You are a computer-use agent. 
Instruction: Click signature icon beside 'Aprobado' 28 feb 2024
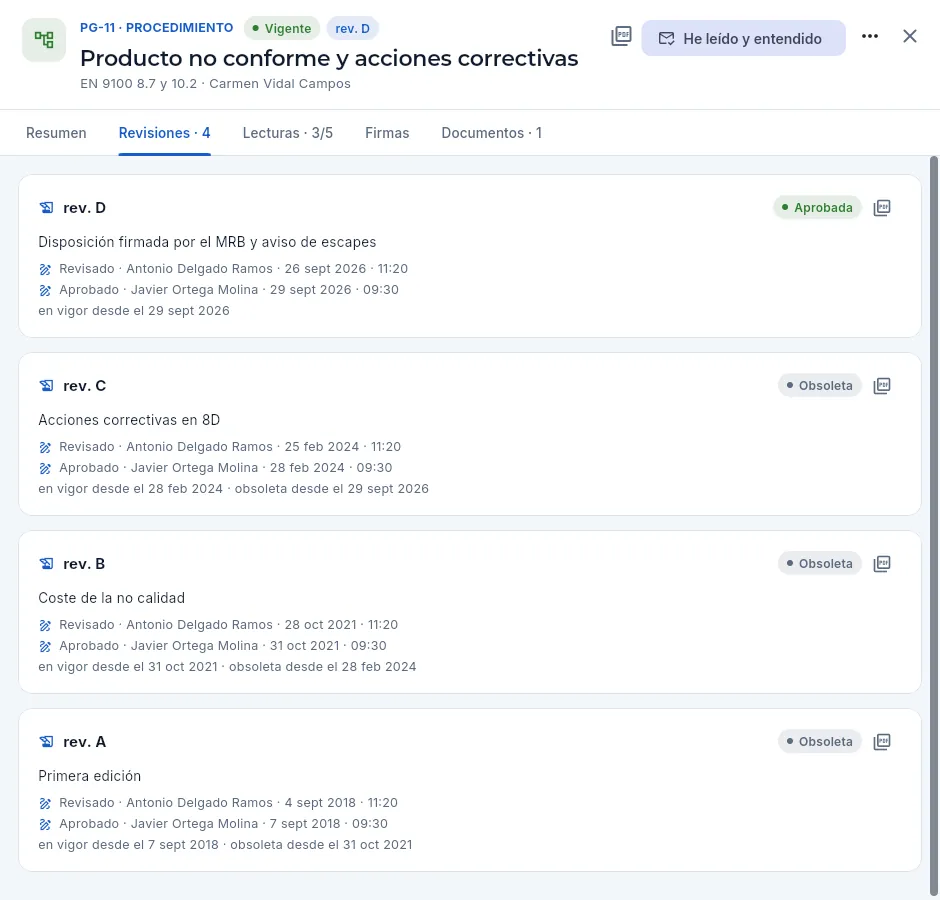pos(45,468)
